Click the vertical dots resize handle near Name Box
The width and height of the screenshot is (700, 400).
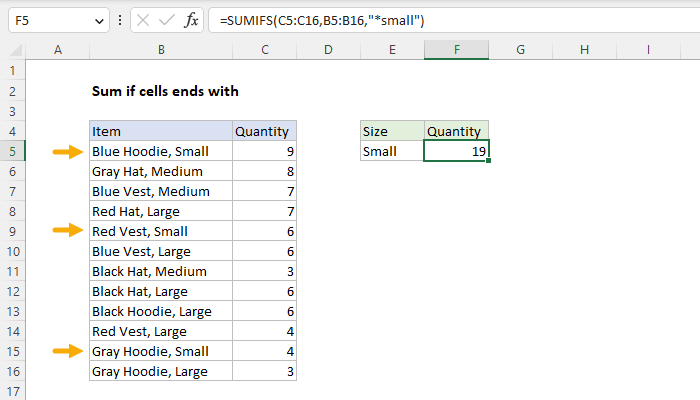[120, 20]
